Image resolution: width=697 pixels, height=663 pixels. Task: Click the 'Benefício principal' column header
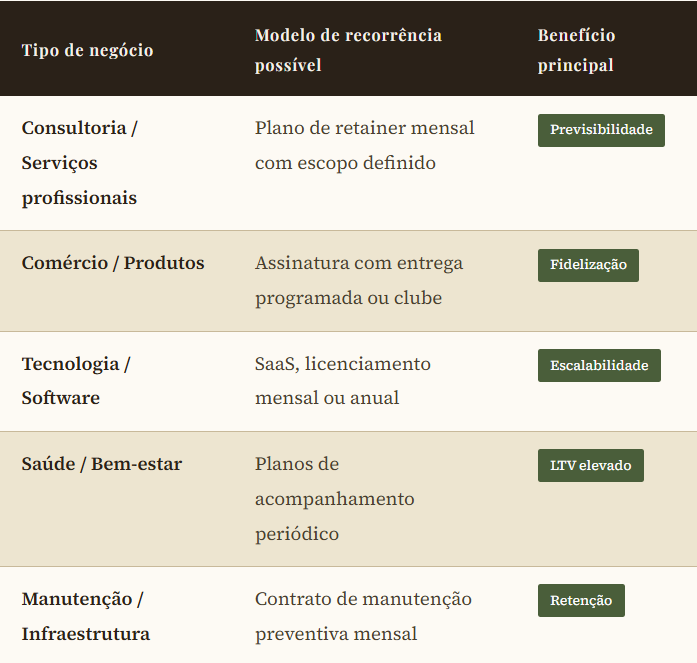click(x=576, y=50)
